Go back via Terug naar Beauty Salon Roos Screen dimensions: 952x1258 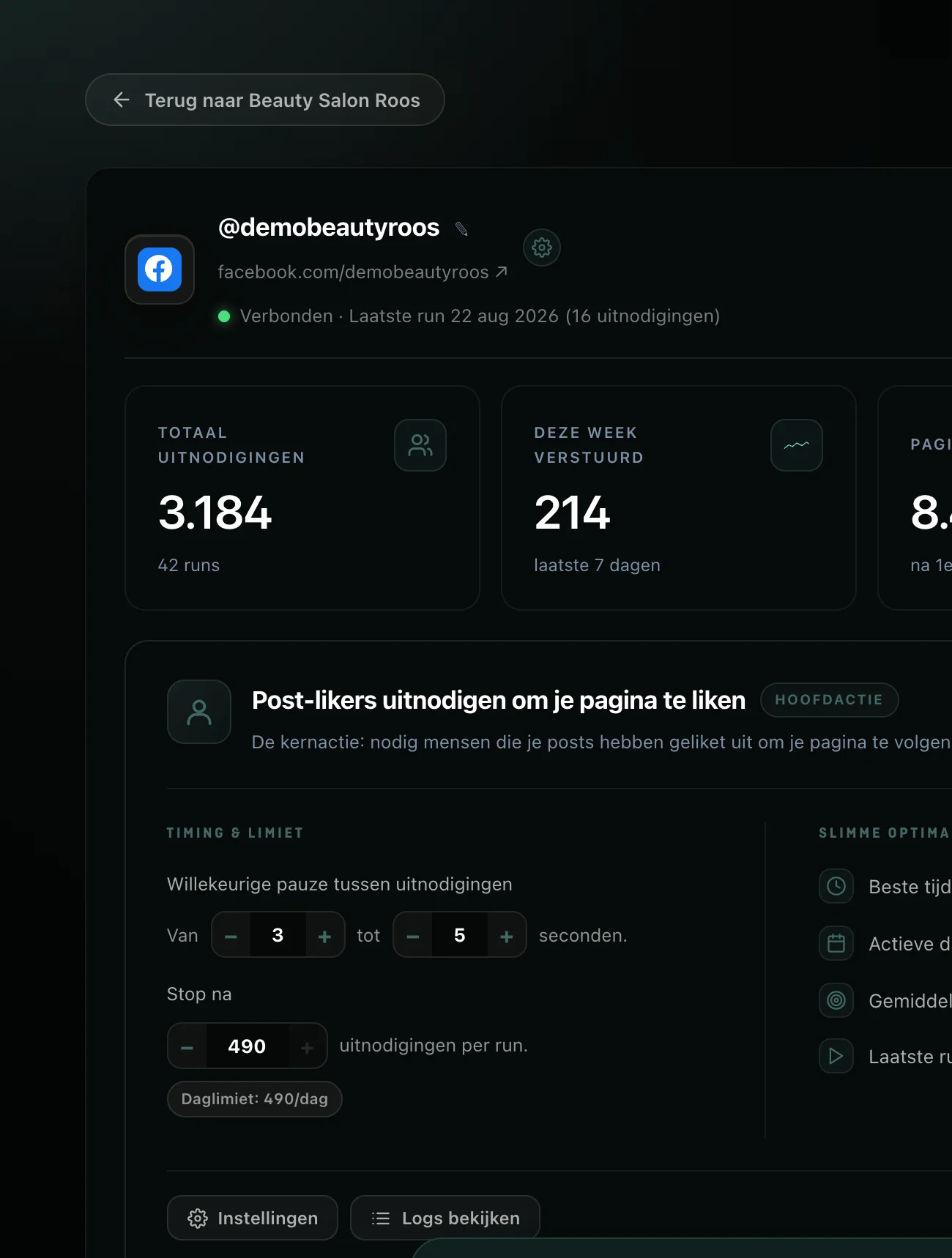[x=265, y=100]
